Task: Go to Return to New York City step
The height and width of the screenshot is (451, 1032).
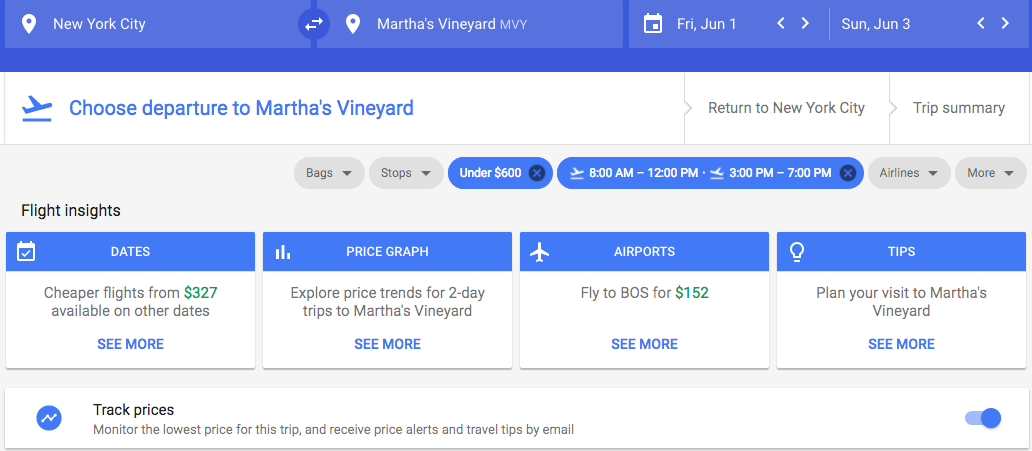Action: 787,108
